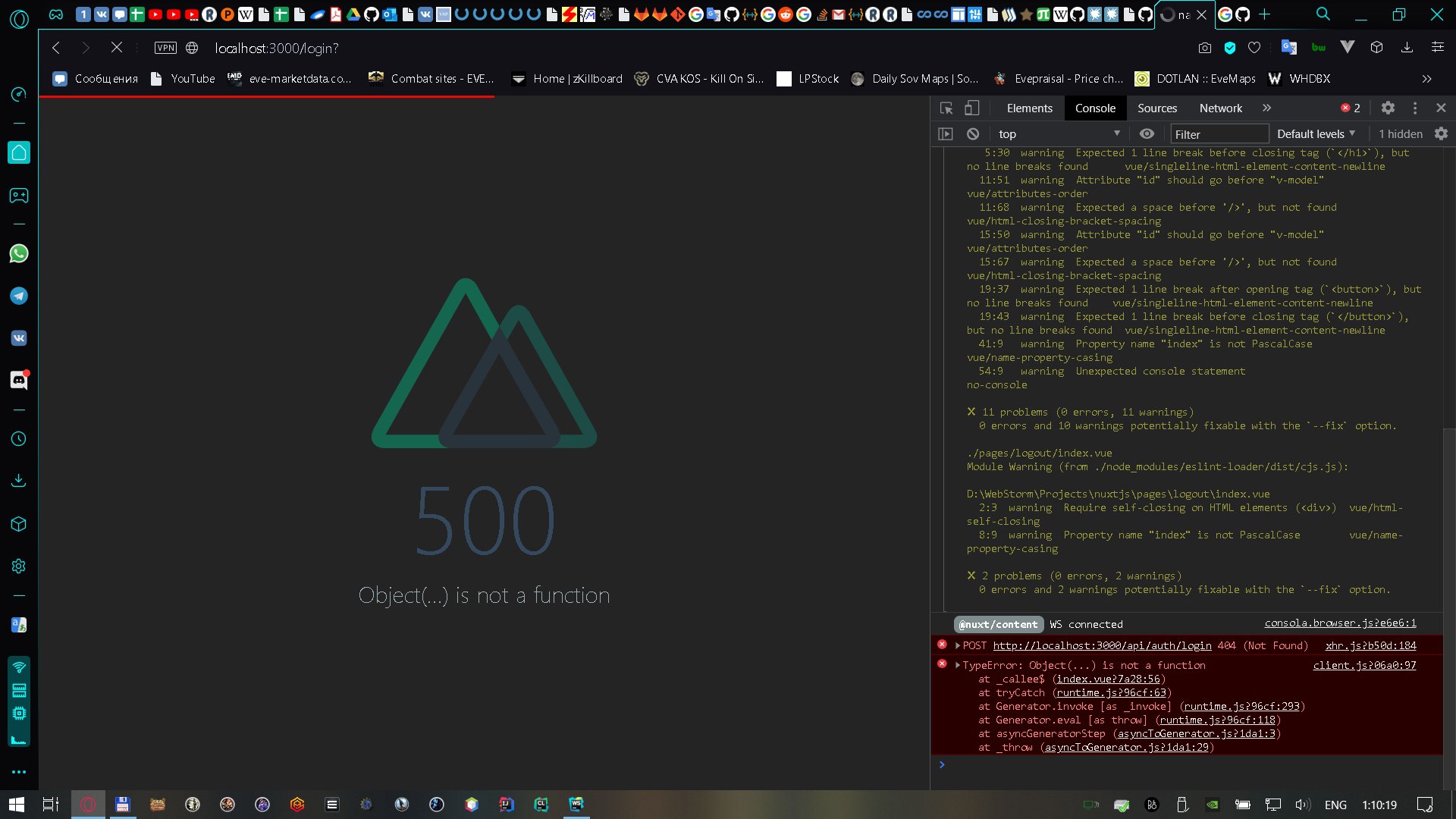This screenshot has height=819, width=1456.
Task: Go back to previous page
Action: 56,48
